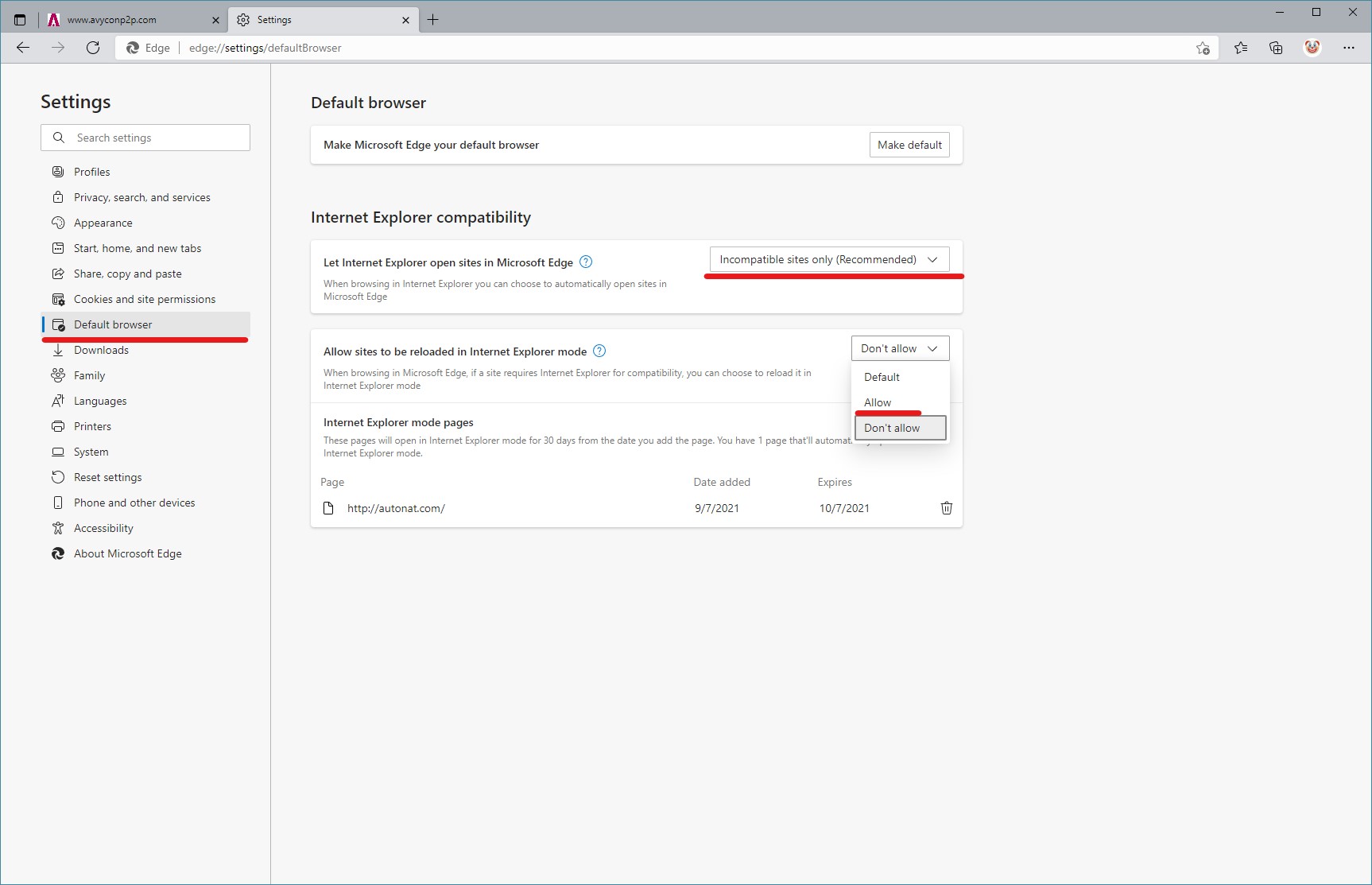Open Privacy, search, and services section
Viewport: 1372px width, 885px height.
point(145,197)
